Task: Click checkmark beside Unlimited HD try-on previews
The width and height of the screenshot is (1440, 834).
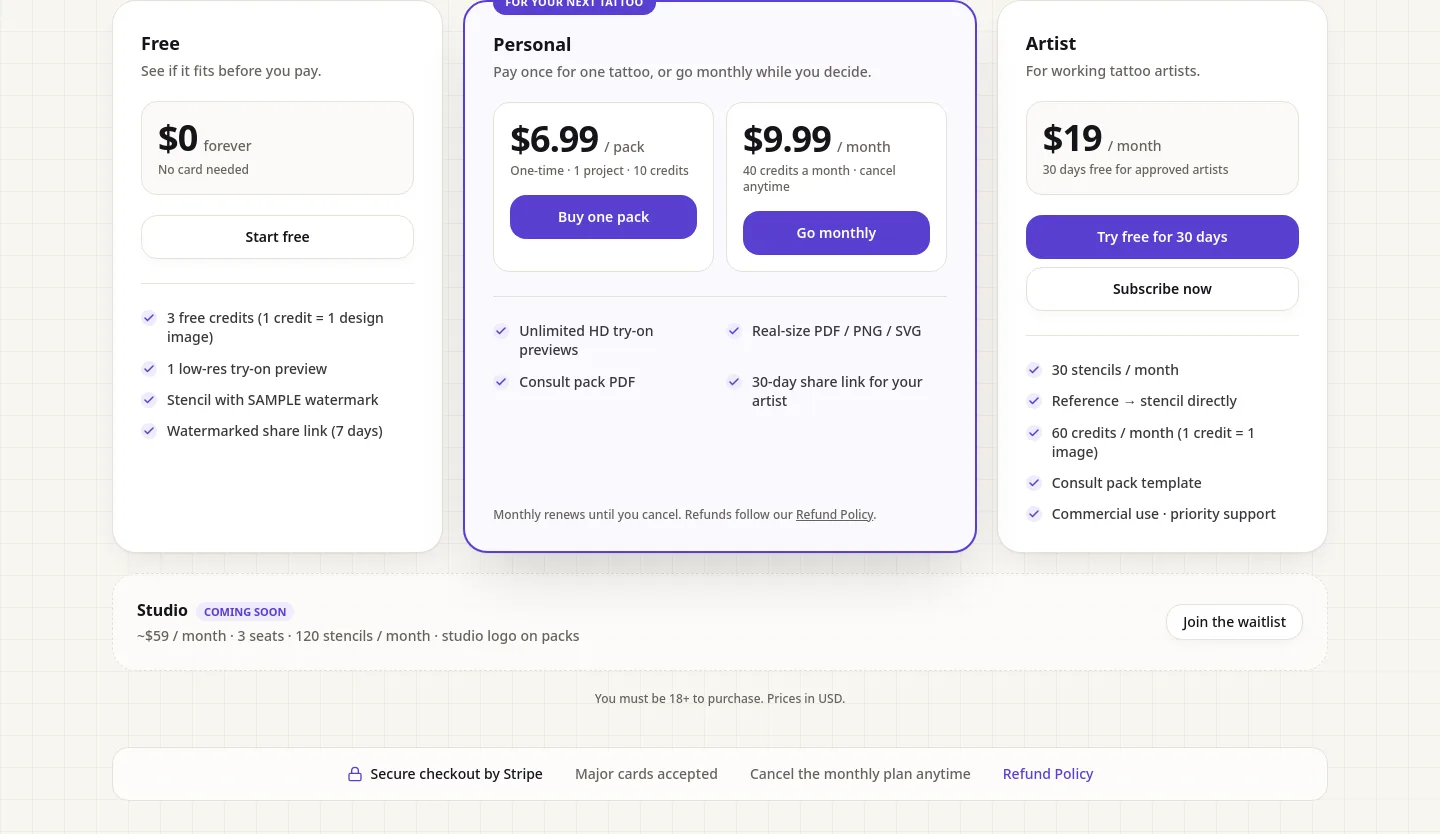Action: [501, 331]
